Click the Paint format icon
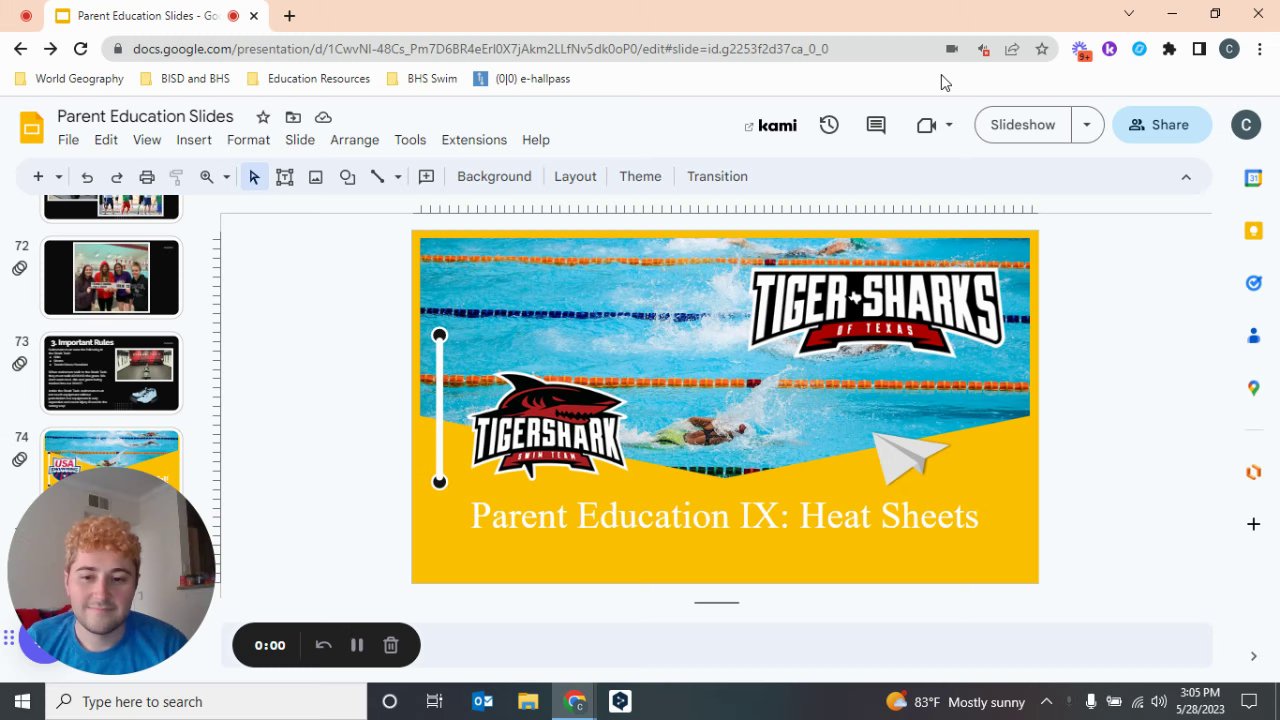 (176, 177)
